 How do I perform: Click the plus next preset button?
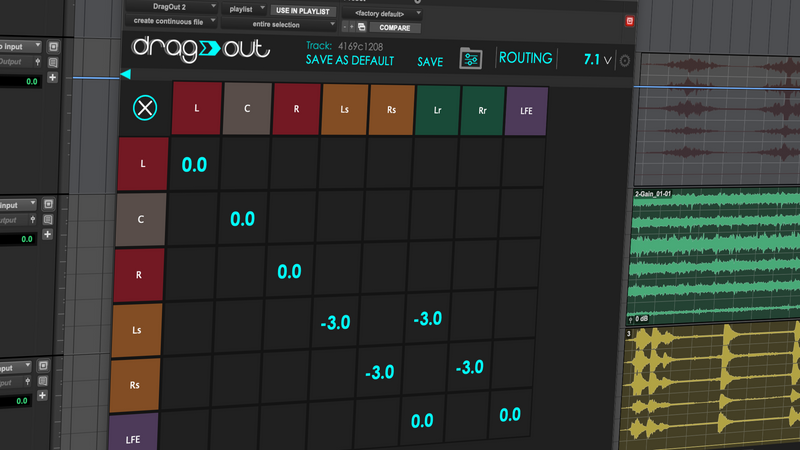click(352, 27)
